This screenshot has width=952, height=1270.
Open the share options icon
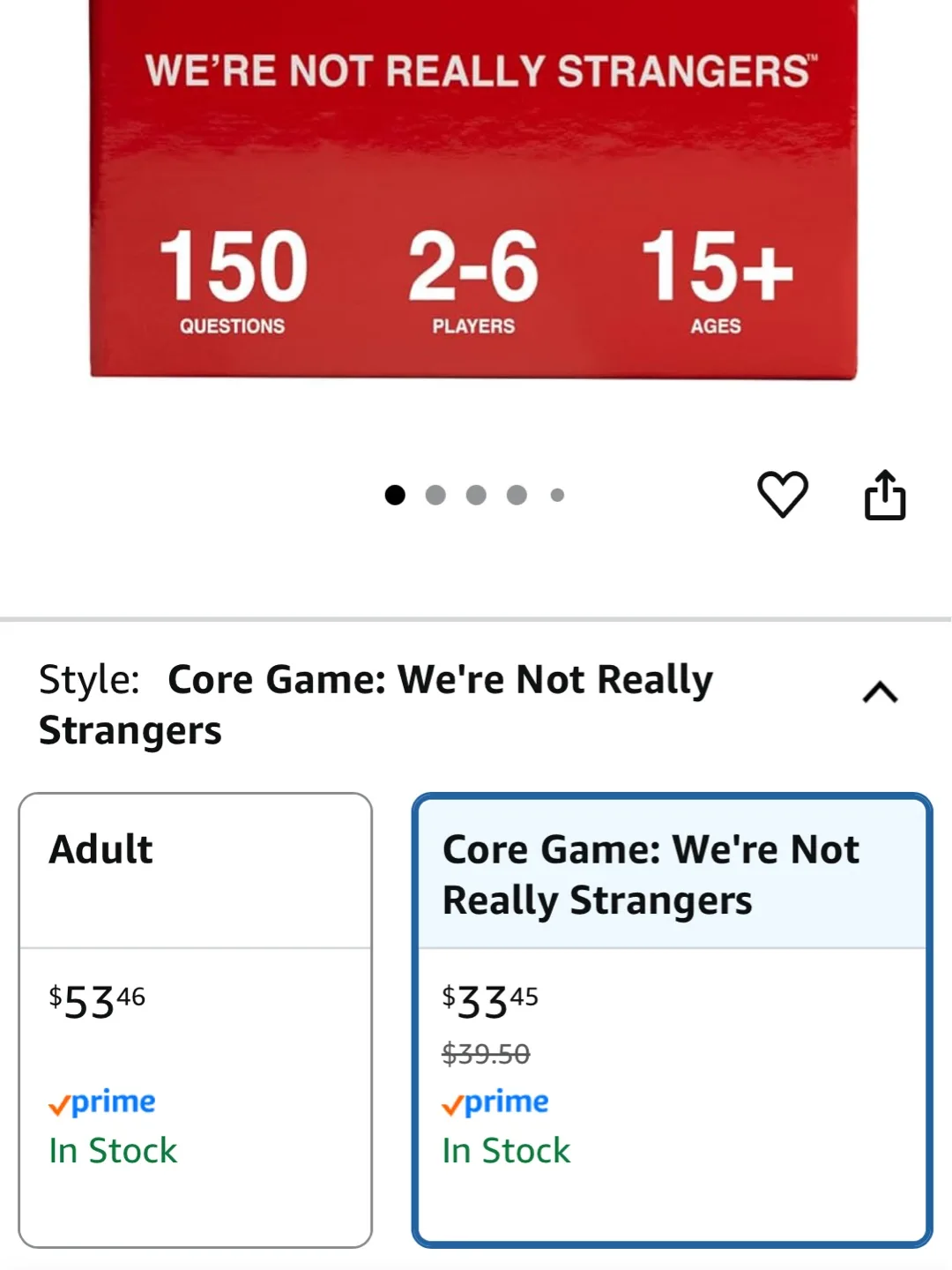coord(885,495)
